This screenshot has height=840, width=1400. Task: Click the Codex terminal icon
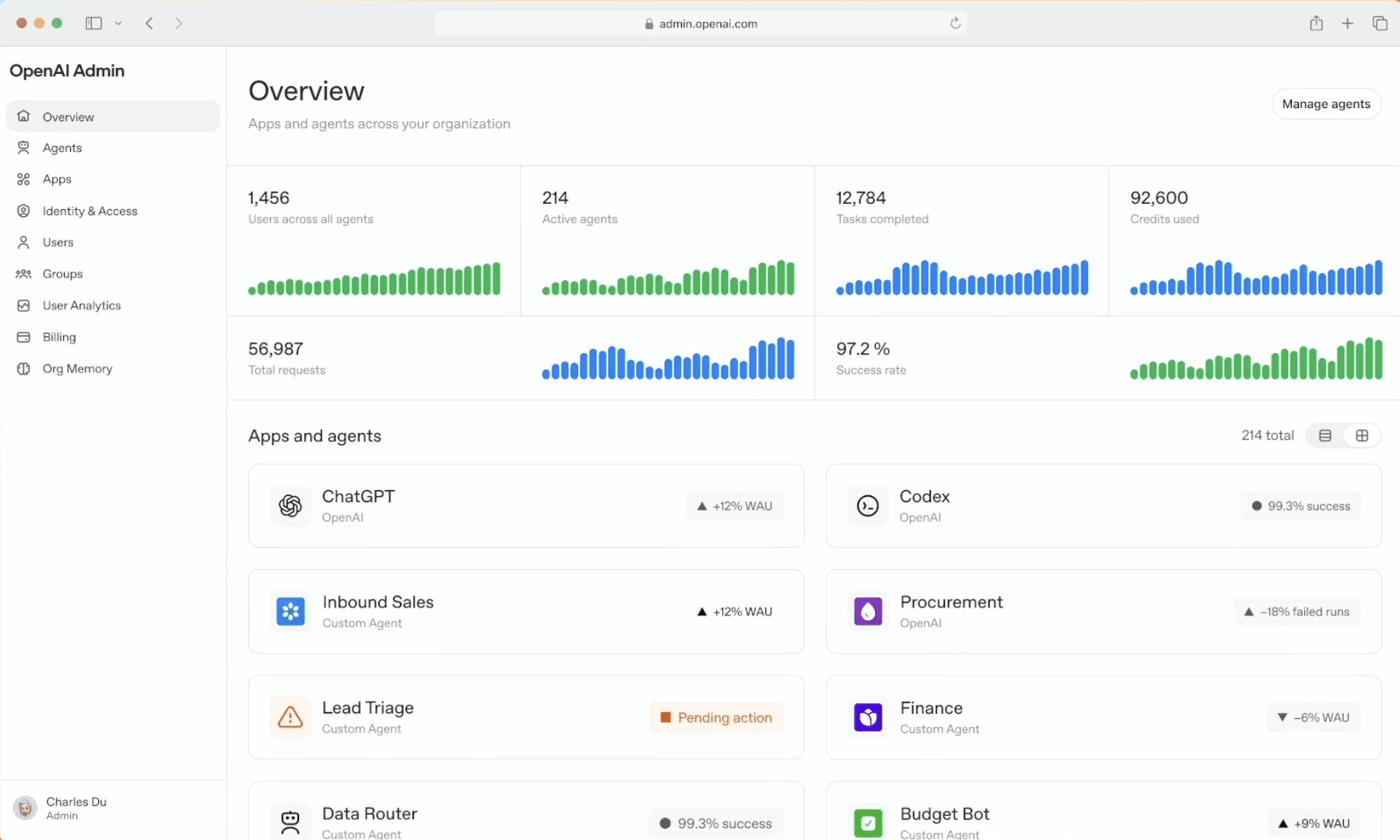point(867,505)
